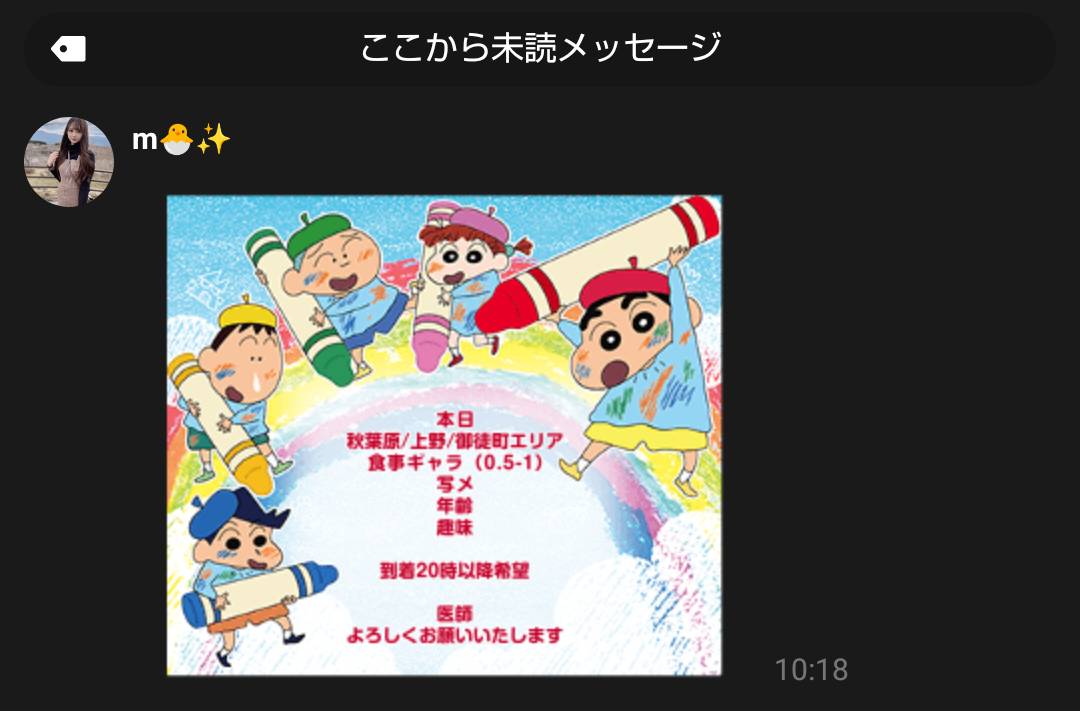
Task: Open sender's profile picture avatar
Action: click(x=69, y=162)
